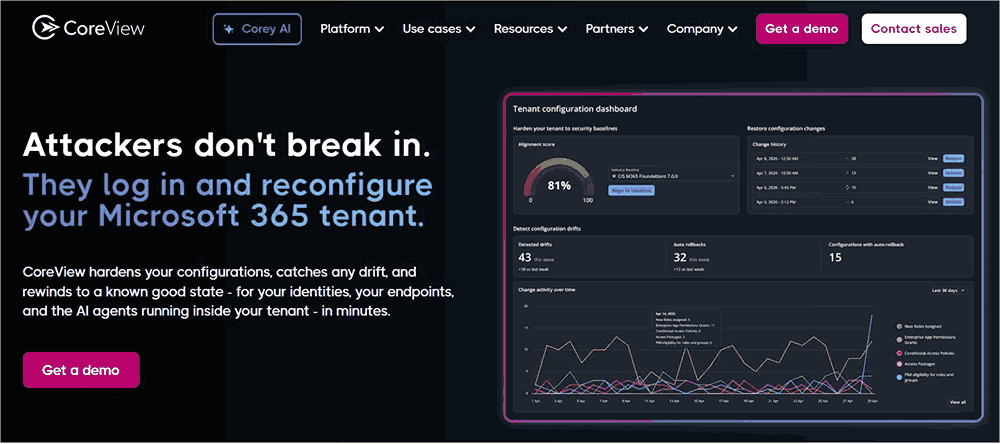Expand the Use cases dropdown
The height and width of the screenshot is (444, 1000).
pyautogui.click(x=439, y=29)
